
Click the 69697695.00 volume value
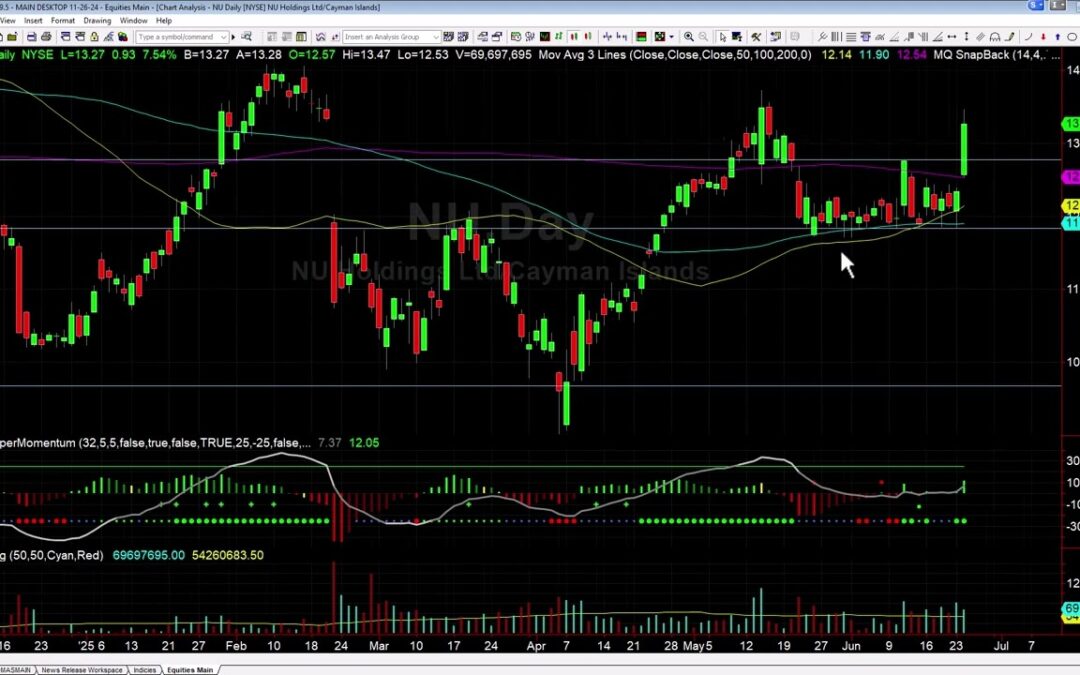(148, 555)
